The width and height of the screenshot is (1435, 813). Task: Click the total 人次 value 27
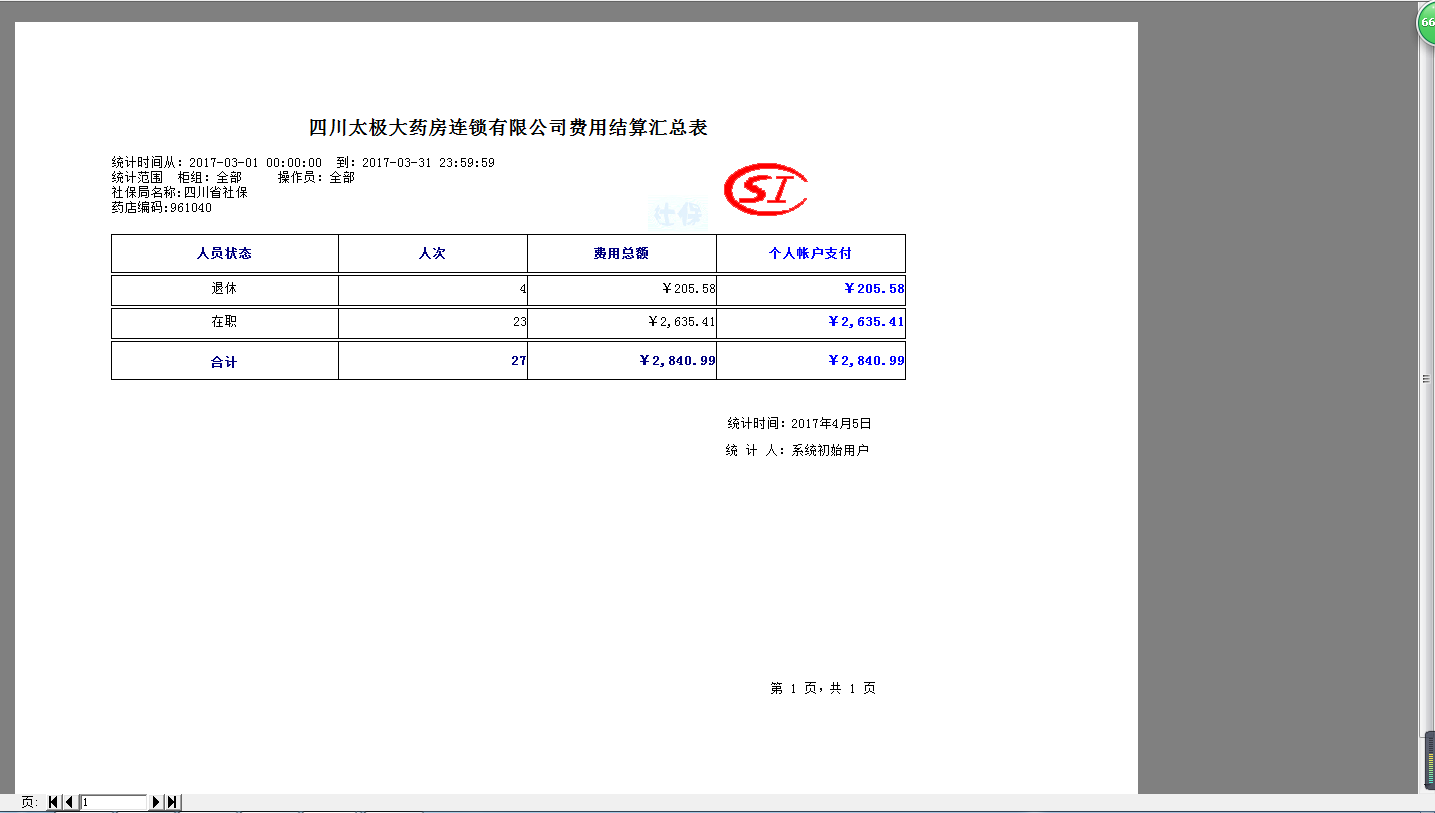coord(518,360)
